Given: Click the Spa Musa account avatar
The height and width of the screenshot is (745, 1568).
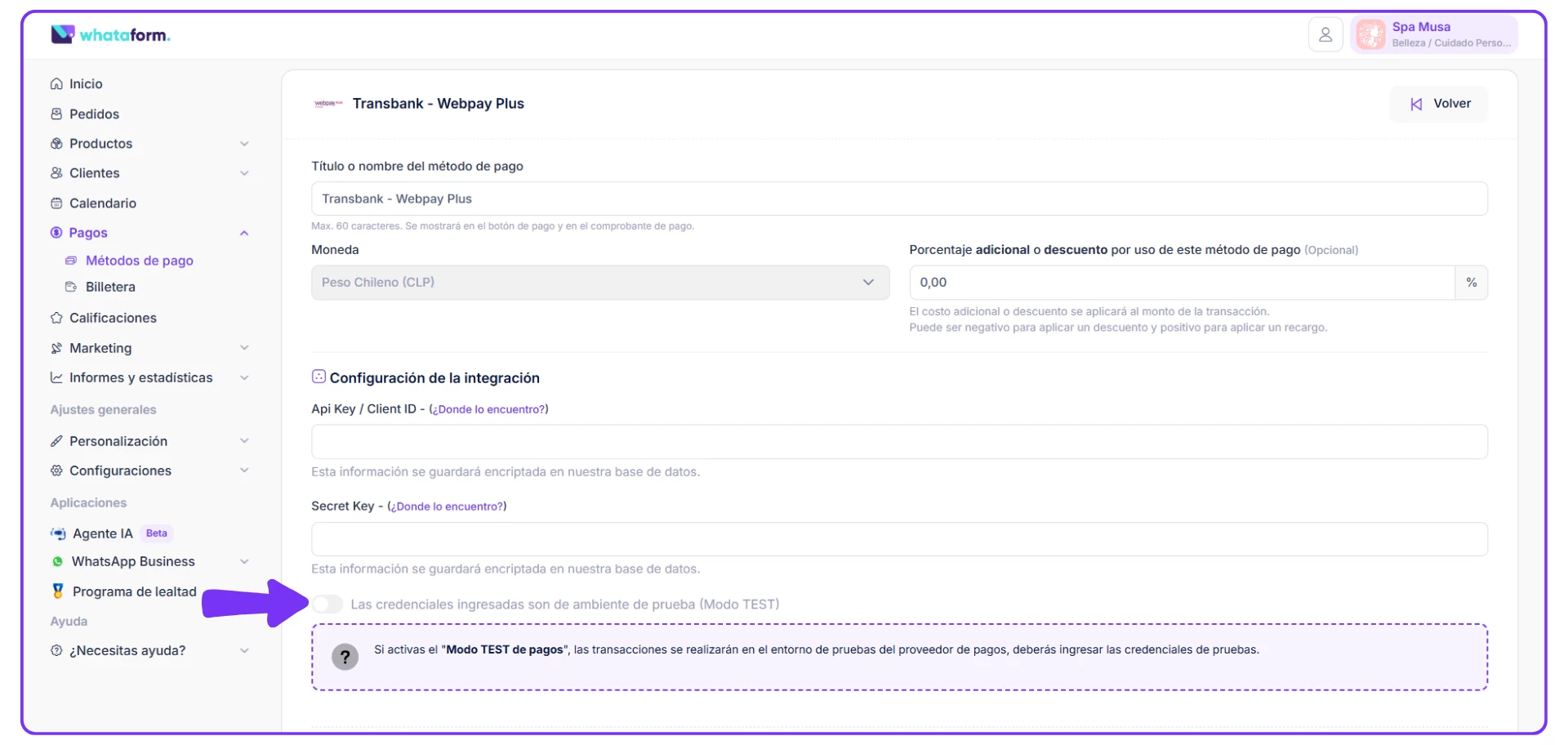Looking at the screenshot, I should click(1370, 35).
